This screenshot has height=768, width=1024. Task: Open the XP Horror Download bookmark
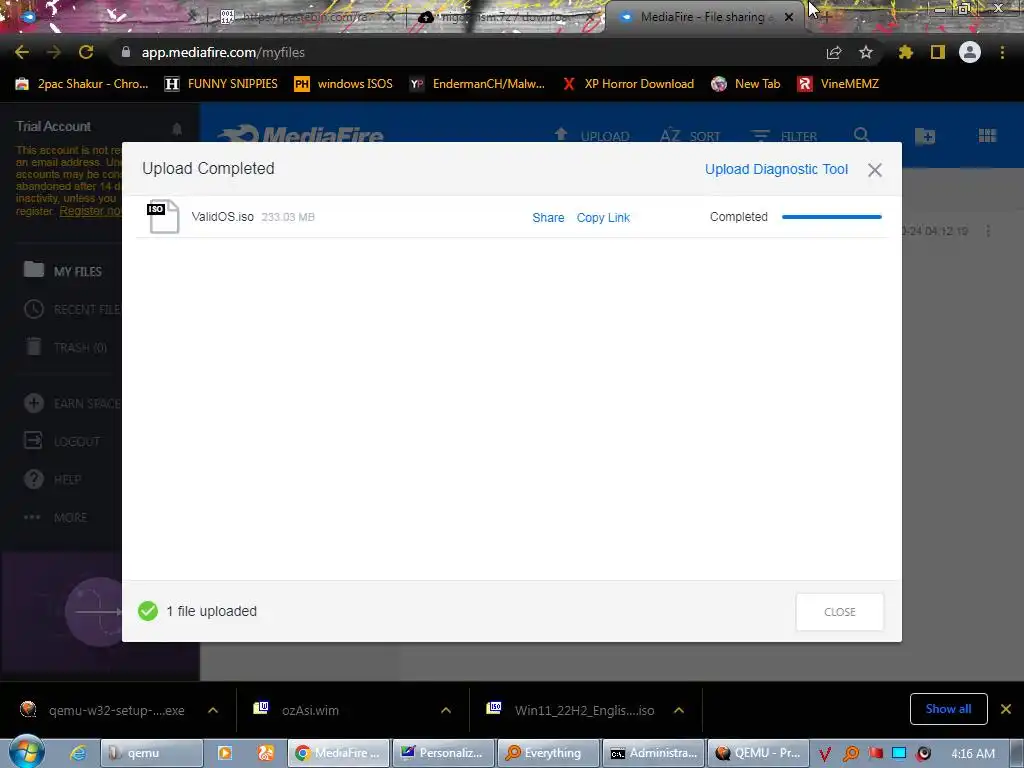(628, 84)
